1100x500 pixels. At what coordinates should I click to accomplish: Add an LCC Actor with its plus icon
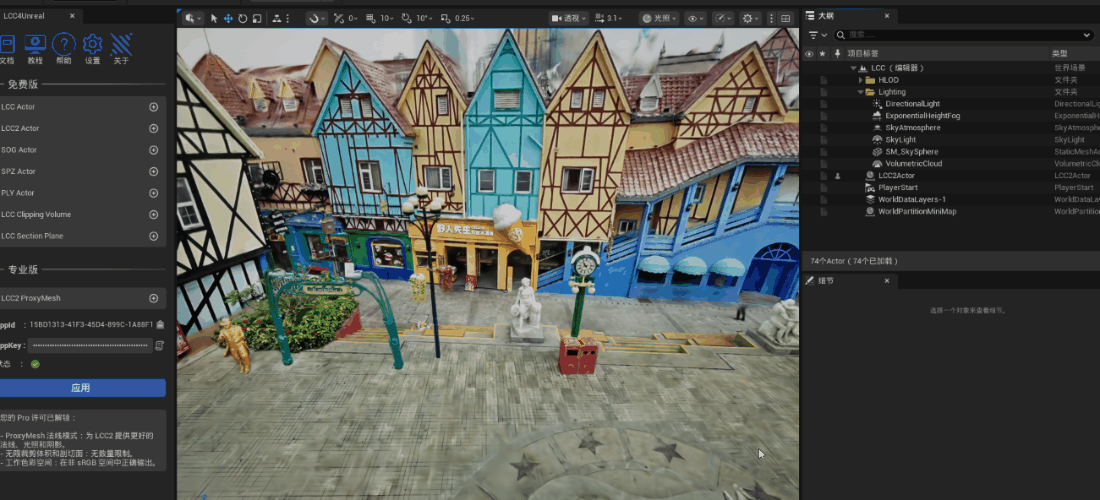coord(154,107)
